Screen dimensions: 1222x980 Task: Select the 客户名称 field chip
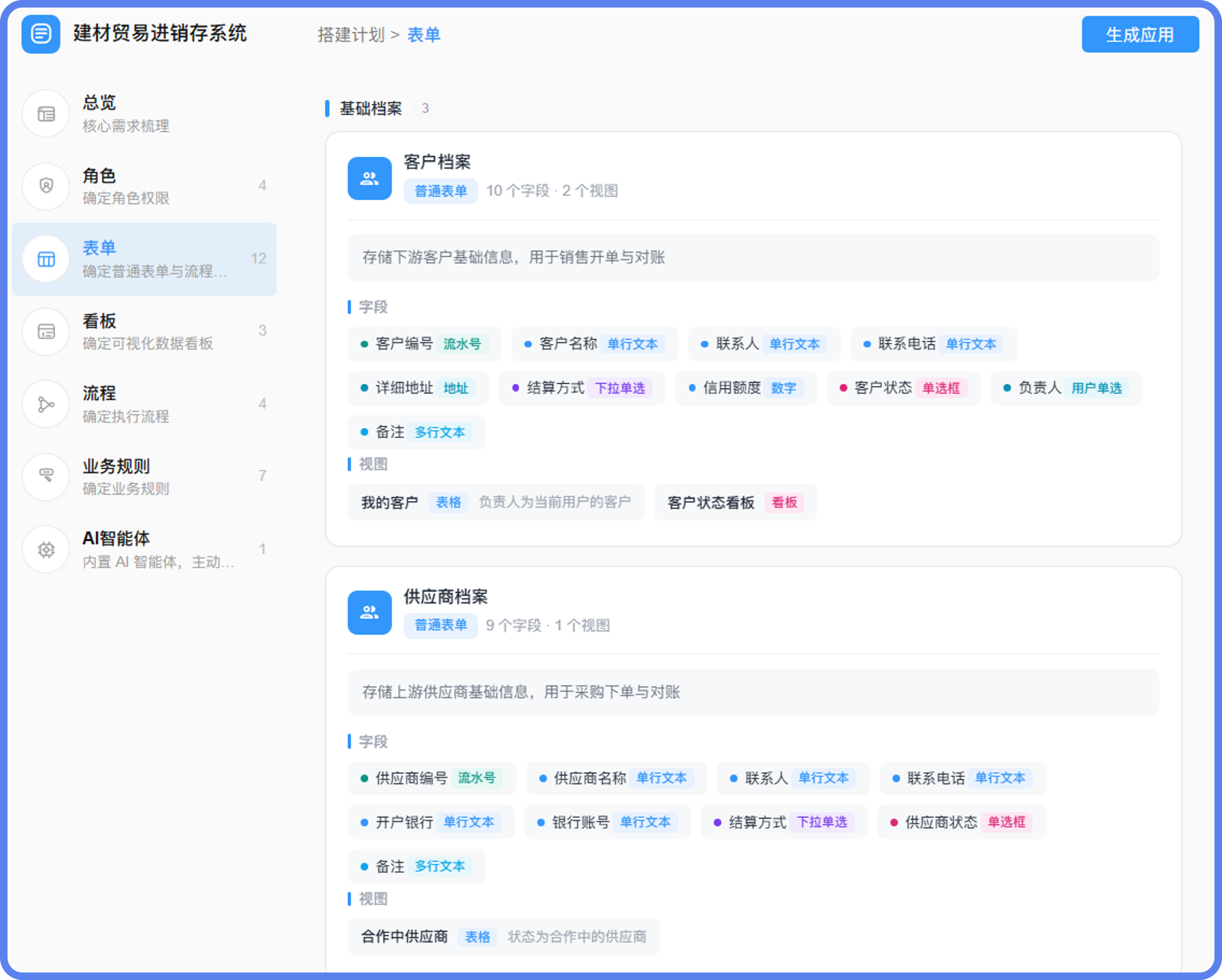point(594,343)
